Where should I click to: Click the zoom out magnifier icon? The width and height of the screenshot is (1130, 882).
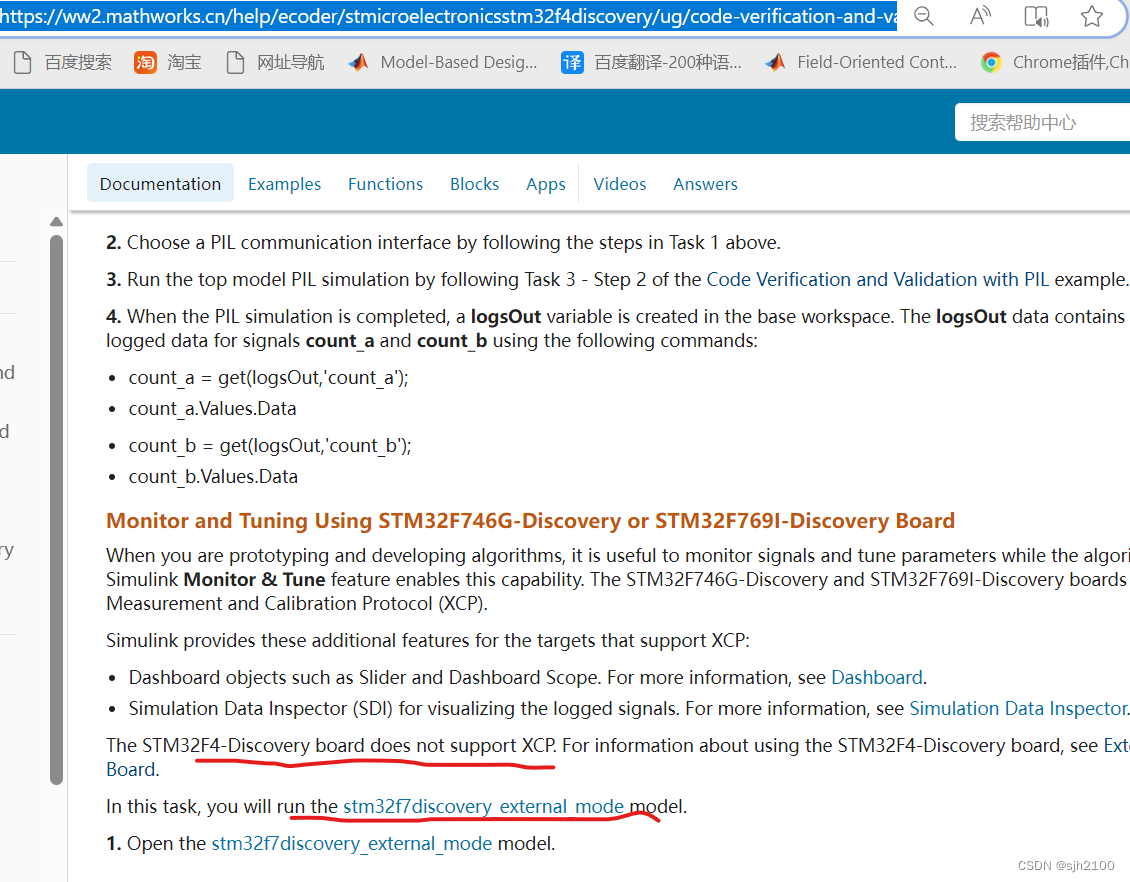924,16
